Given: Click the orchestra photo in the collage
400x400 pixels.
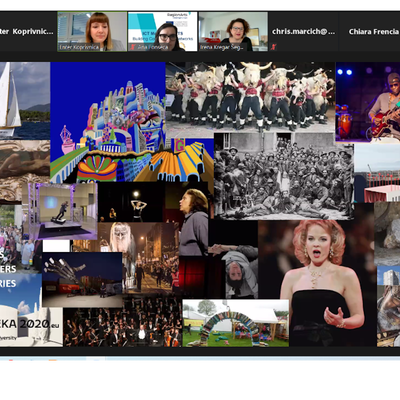Looking at the screenshot, I should click(x=123, y=323).
